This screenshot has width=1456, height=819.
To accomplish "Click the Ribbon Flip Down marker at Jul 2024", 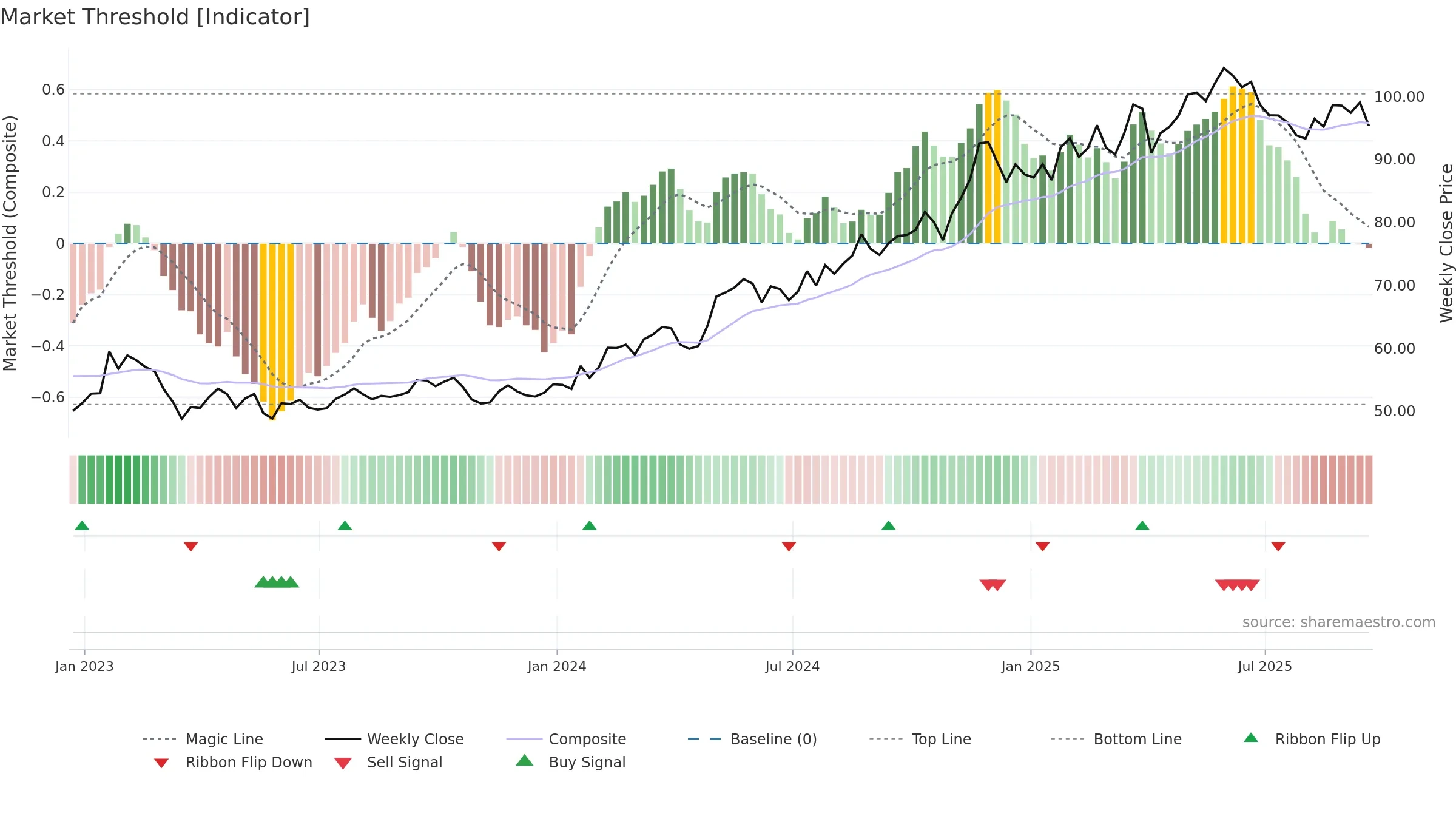I will (789, 547).
